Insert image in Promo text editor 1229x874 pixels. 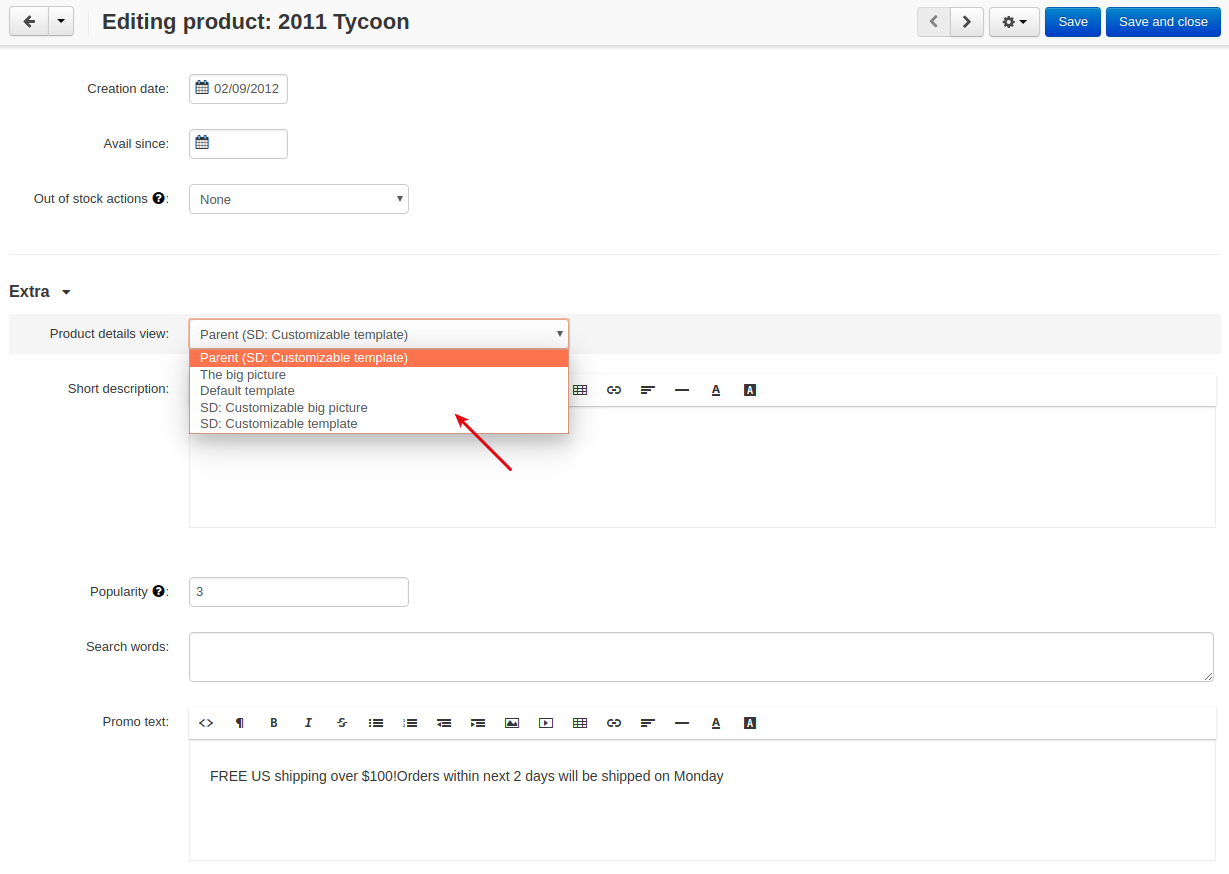512,723
